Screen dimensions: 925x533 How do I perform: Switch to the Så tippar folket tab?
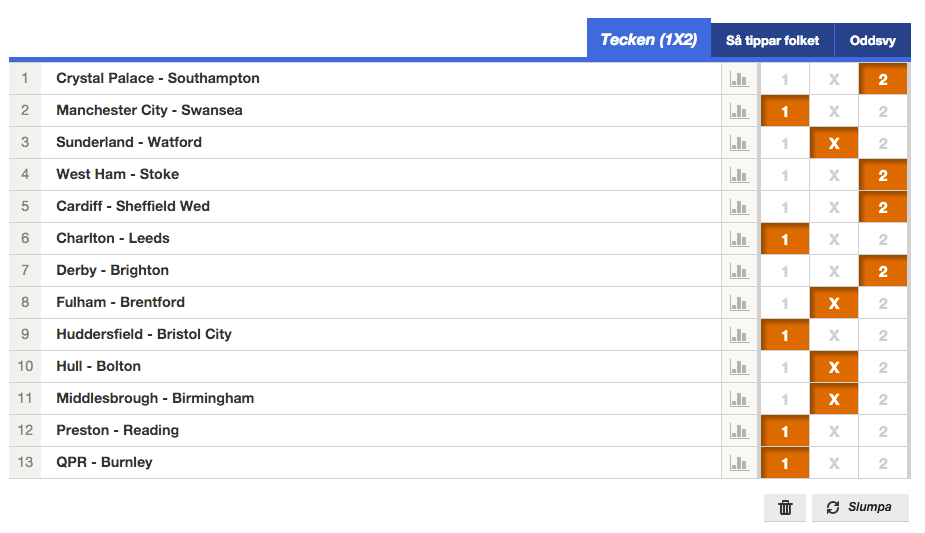[x=772, y=40]
